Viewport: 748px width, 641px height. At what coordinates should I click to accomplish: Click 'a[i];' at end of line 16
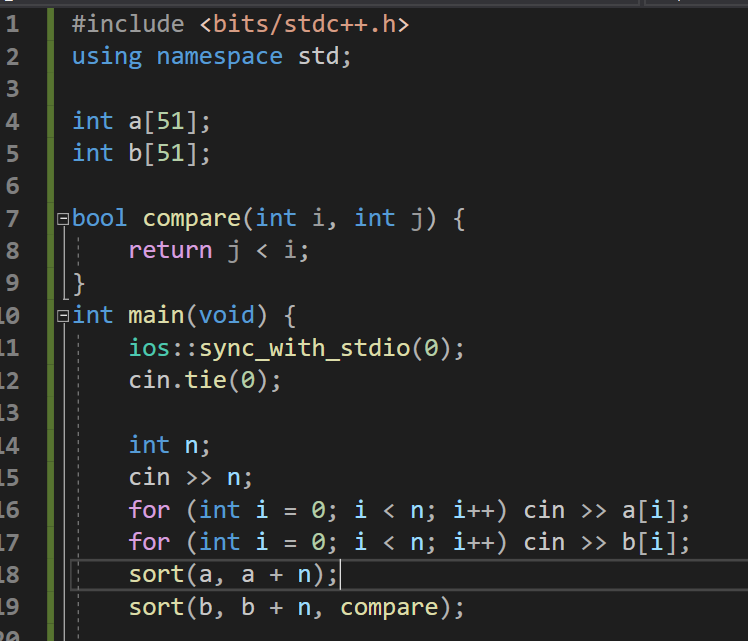[x=656, y=511]
